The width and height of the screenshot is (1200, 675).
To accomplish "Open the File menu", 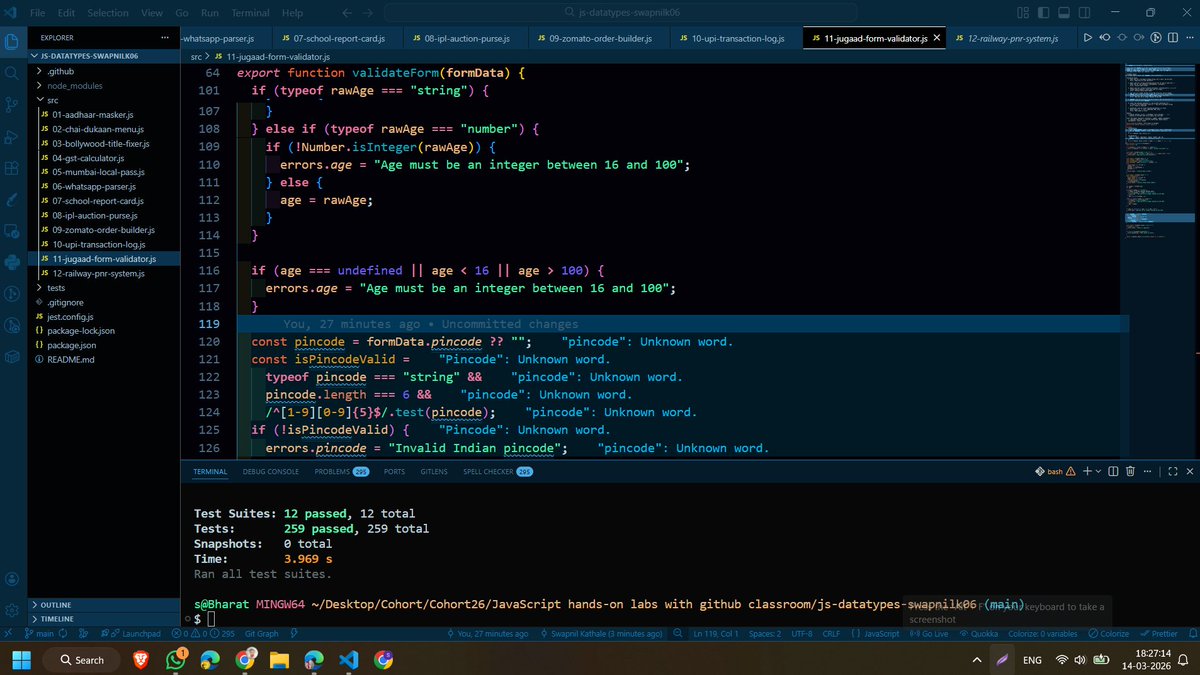I will (37, 13).
